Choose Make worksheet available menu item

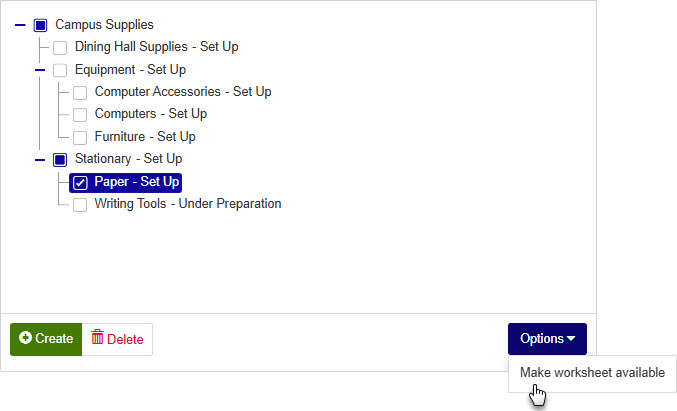point(592,373)
